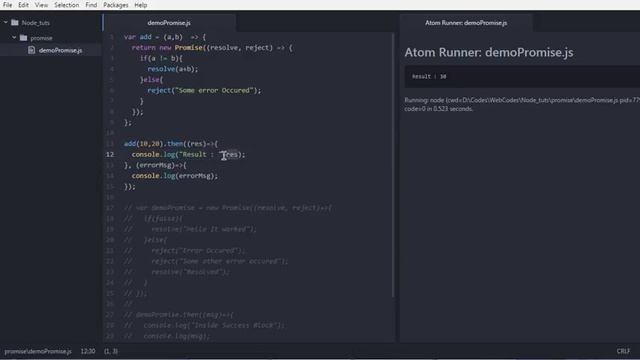
Task: Open the File menu
Action: pos(7,5)
